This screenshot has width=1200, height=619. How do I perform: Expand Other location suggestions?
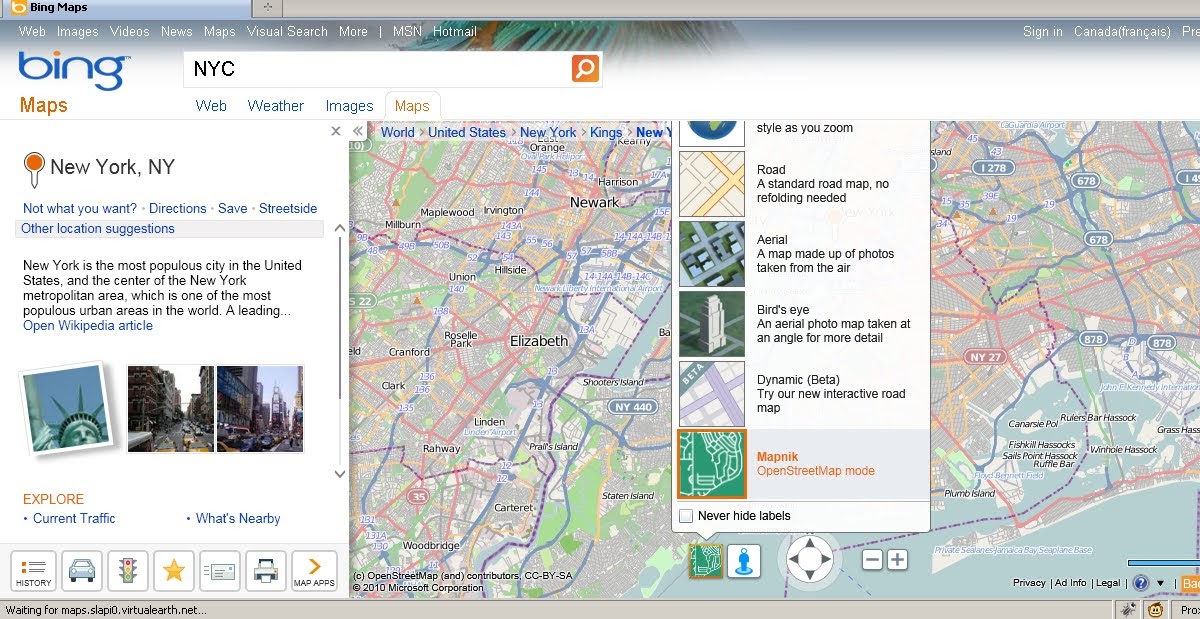click(97, 228)
